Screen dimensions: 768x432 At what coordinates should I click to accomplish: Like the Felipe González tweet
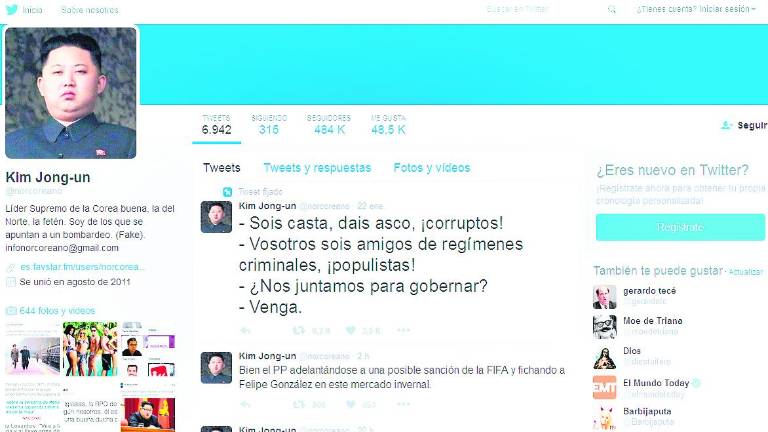(351, 405)
